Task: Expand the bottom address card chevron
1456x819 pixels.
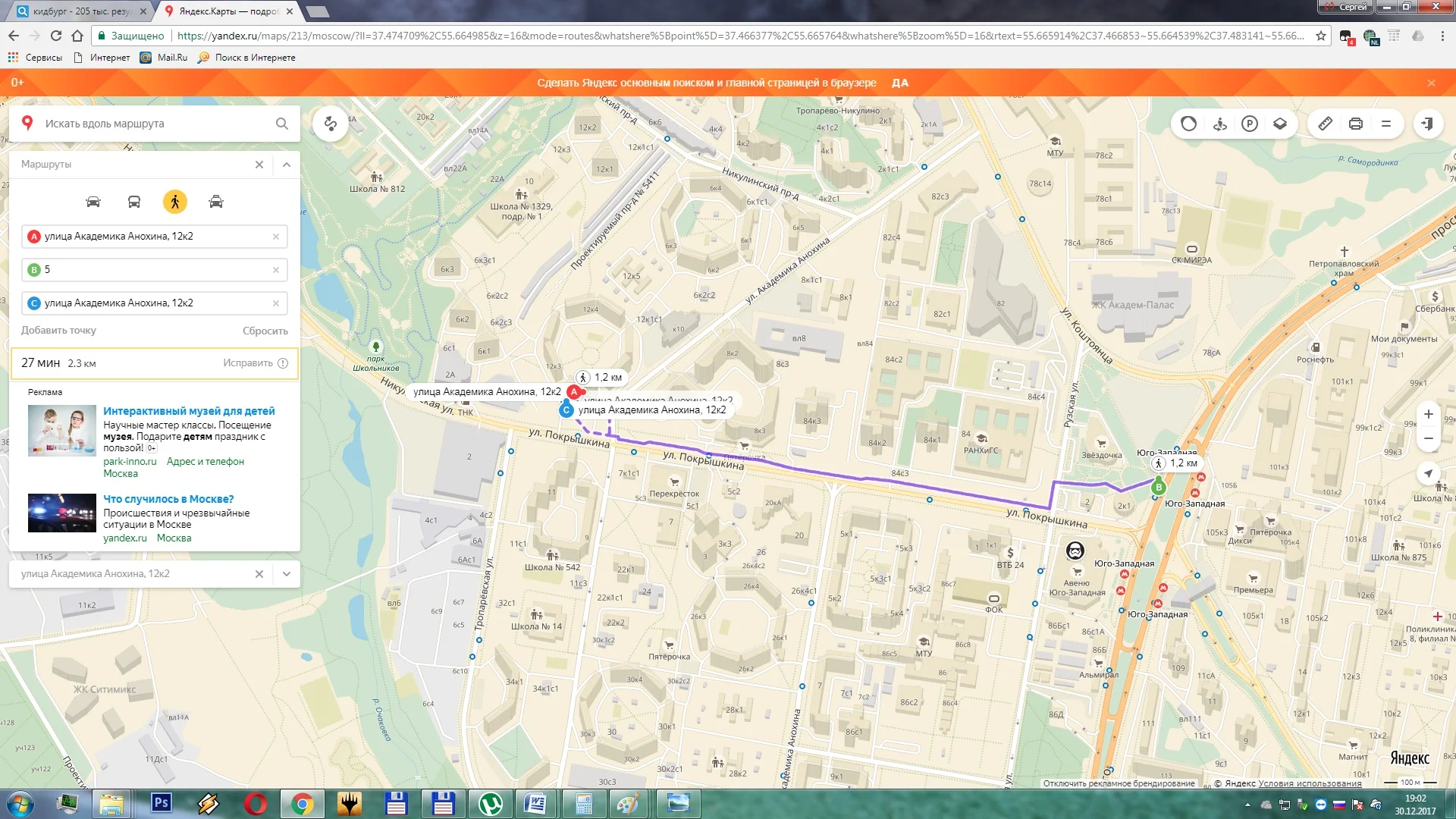Action: click(x=287, y=574)
